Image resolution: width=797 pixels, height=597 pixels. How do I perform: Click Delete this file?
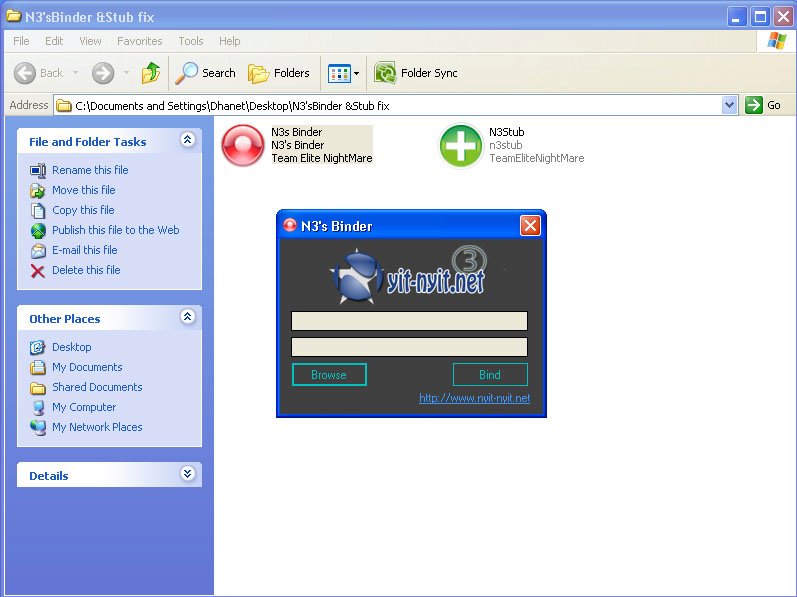tap(86, 270)
